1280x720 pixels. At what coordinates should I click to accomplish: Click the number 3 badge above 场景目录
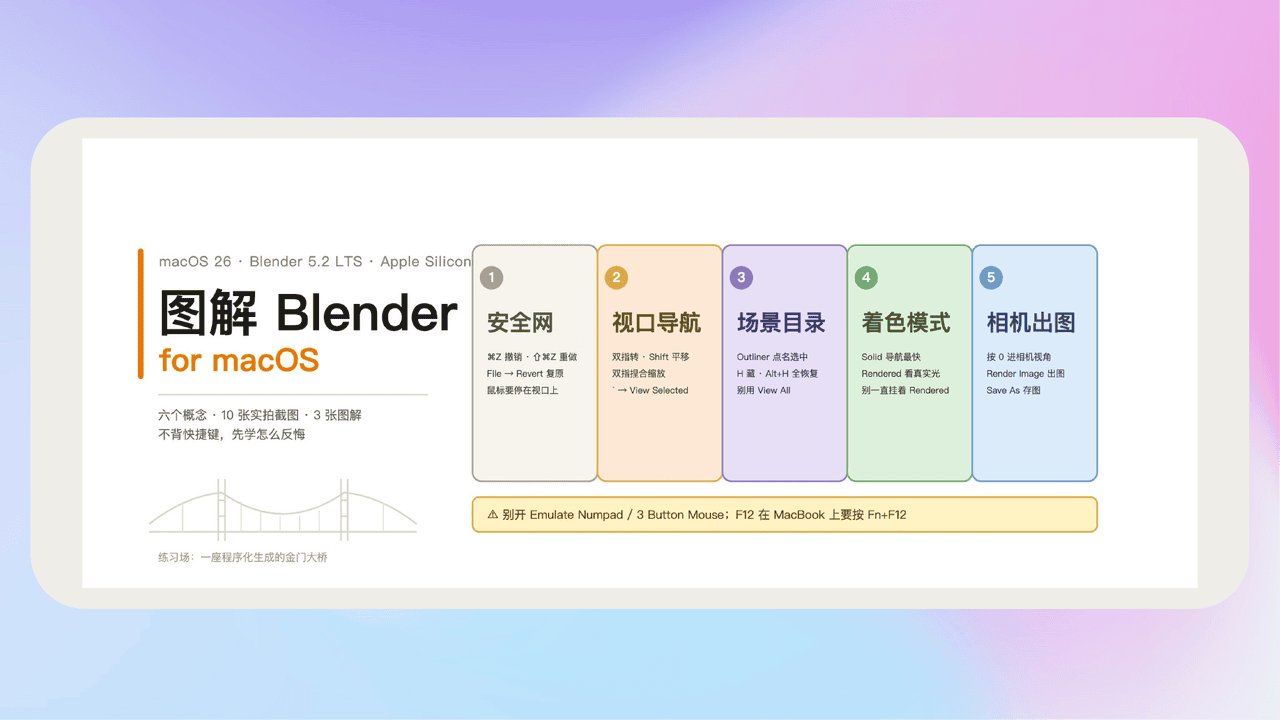741,278
